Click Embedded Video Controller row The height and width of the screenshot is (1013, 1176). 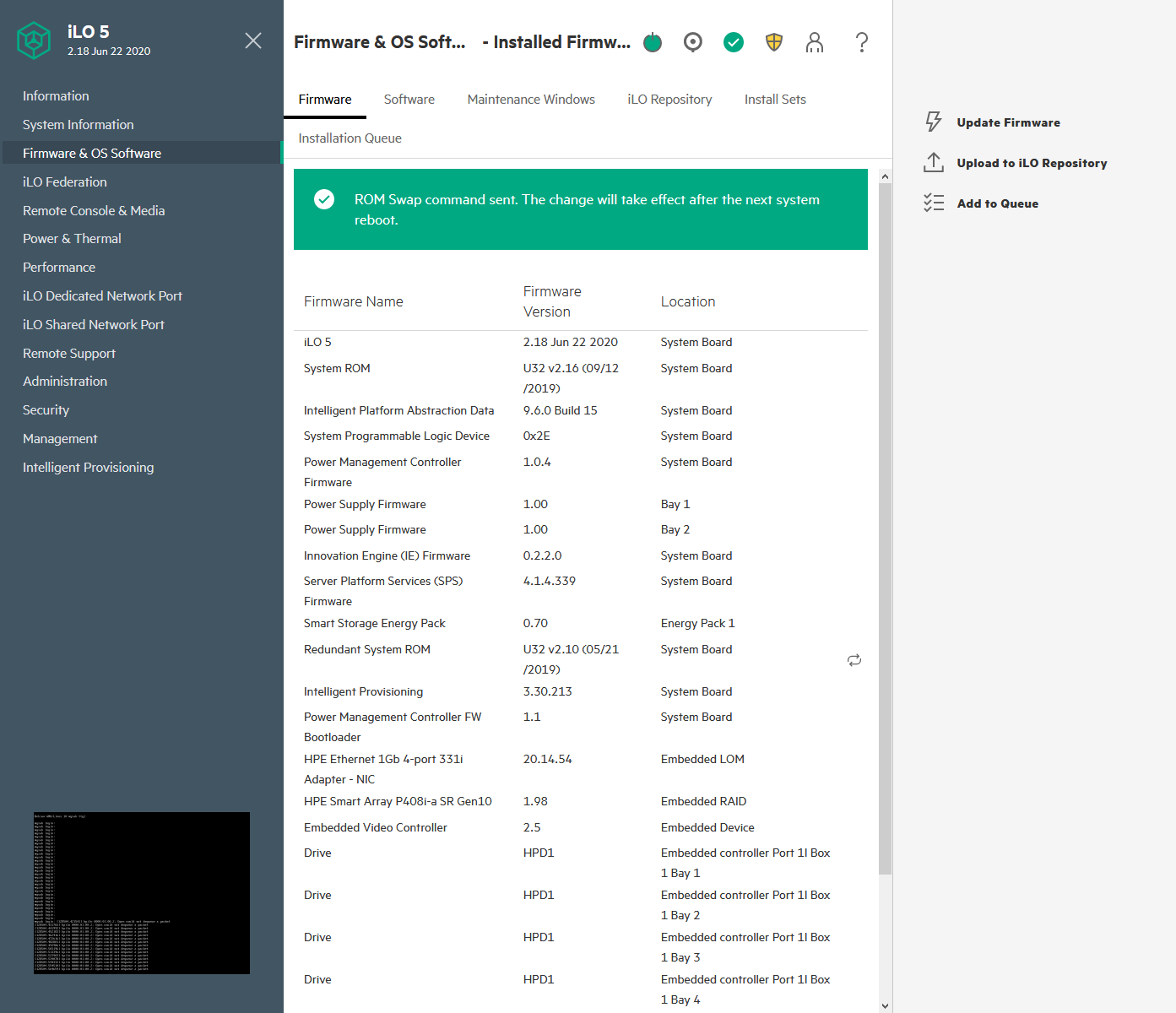tap(580, 828)
